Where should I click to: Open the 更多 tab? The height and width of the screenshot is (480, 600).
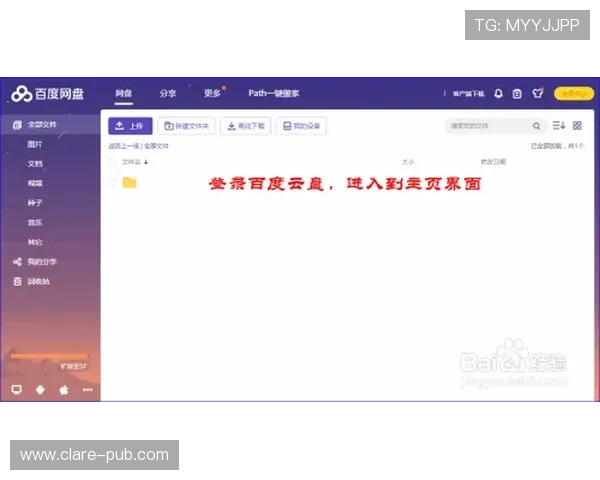coord(212,93)
